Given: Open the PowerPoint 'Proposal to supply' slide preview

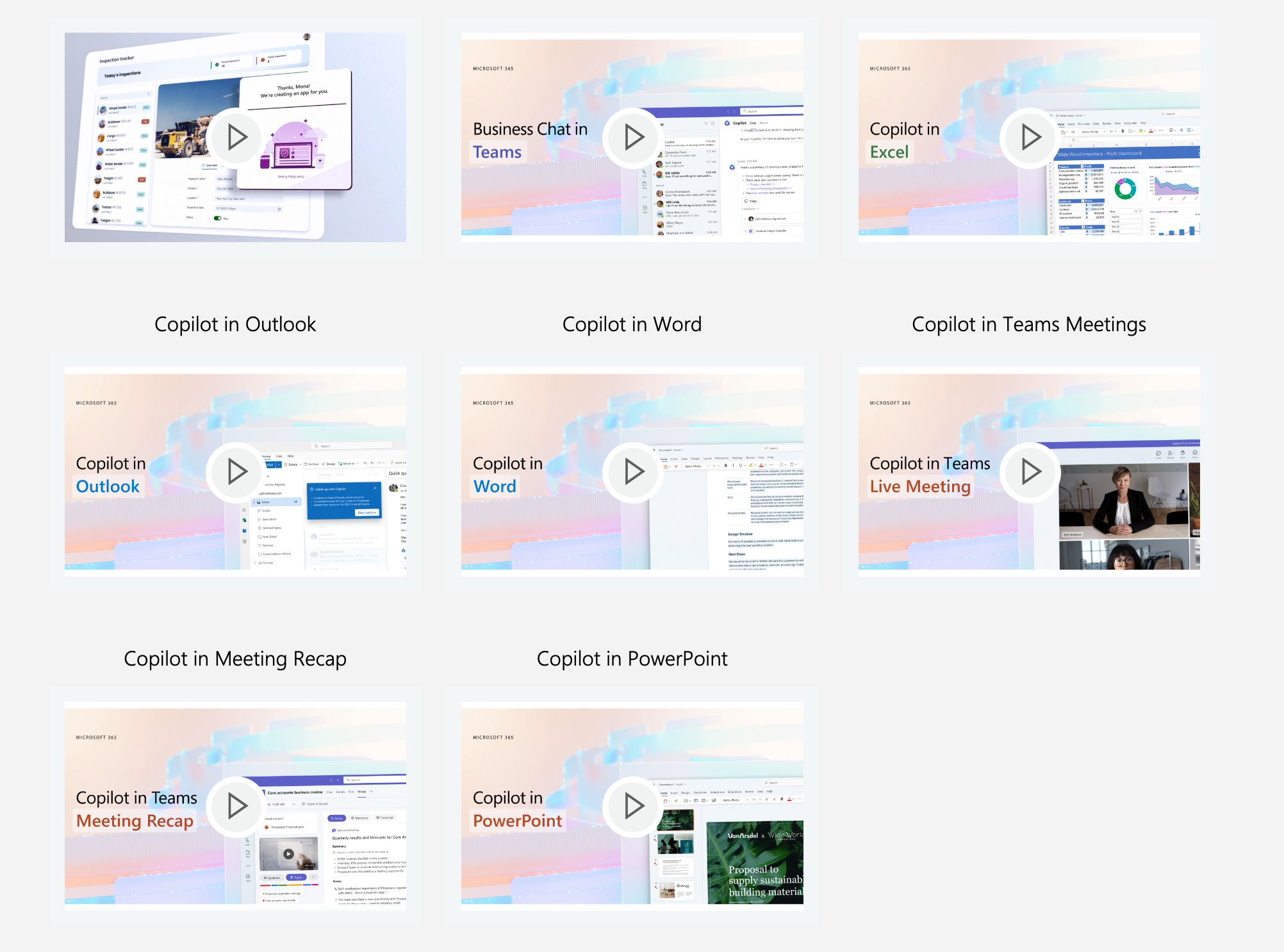Looking at the screenshot, I should click(x=755, y=863).
